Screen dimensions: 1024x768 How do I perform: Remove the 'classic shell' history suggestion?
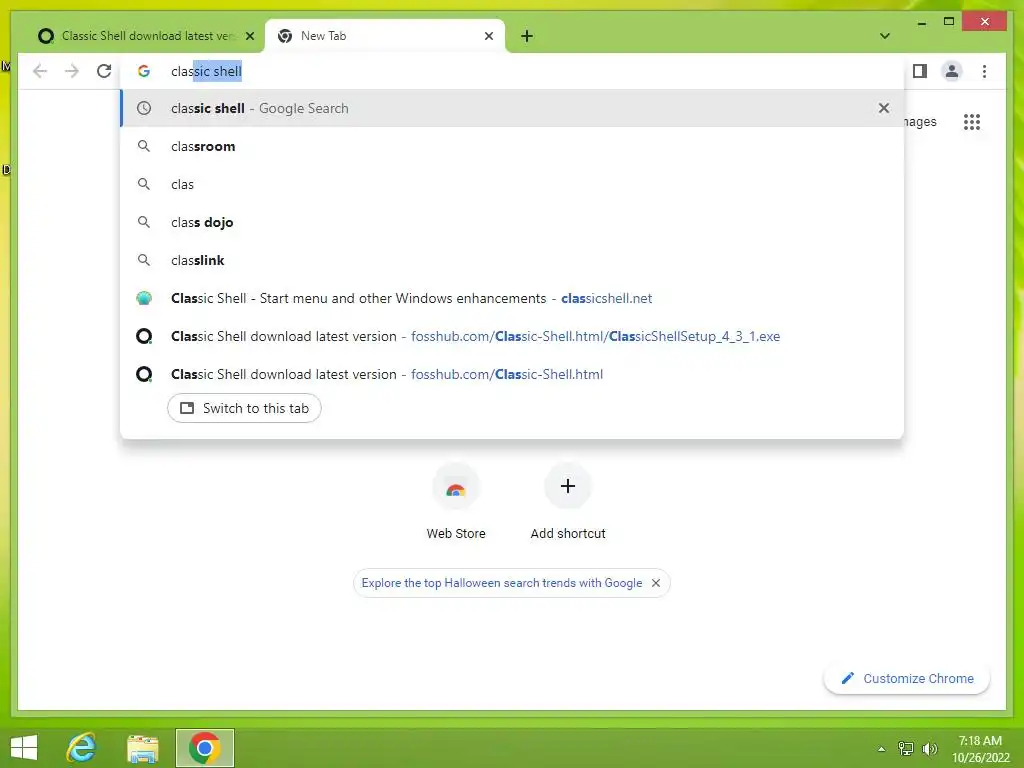[884, 108]
